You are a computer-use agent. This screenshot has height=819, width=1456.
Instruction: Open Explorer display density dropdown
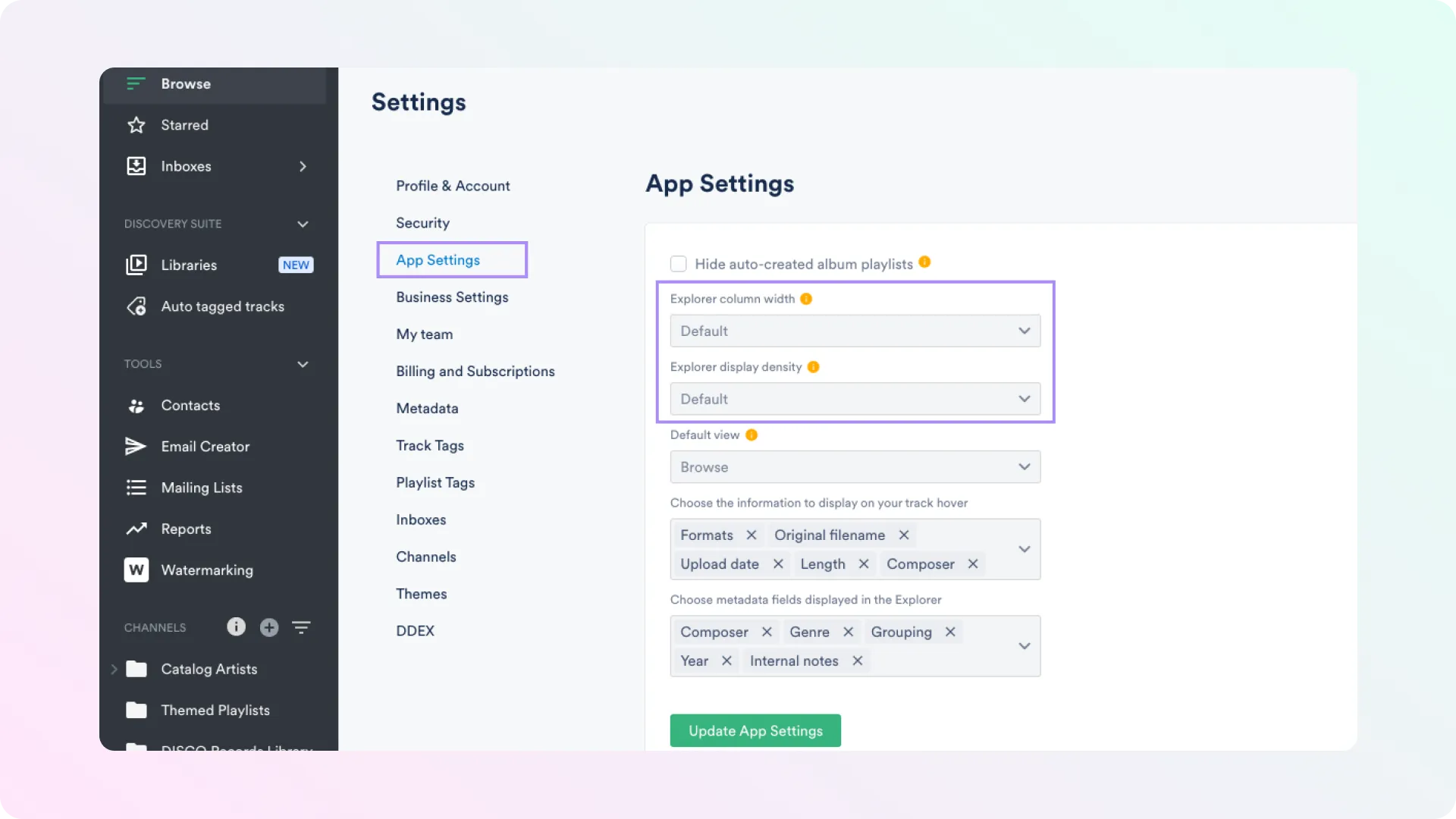(855, 400)
